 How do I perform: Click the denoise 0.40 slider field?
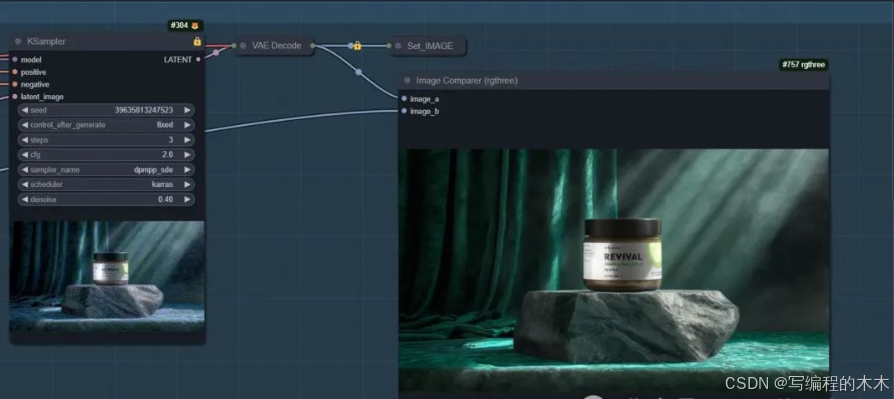coord(106,200)
